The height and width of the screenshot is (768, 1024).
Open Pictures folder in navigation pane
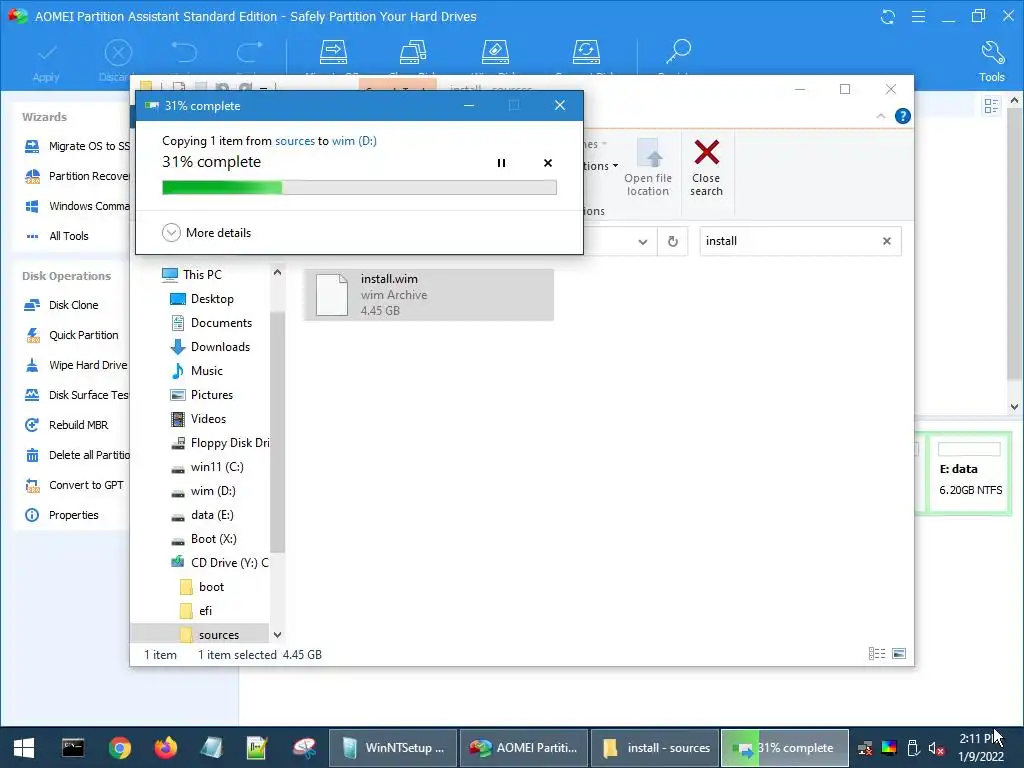pos(201,394)
